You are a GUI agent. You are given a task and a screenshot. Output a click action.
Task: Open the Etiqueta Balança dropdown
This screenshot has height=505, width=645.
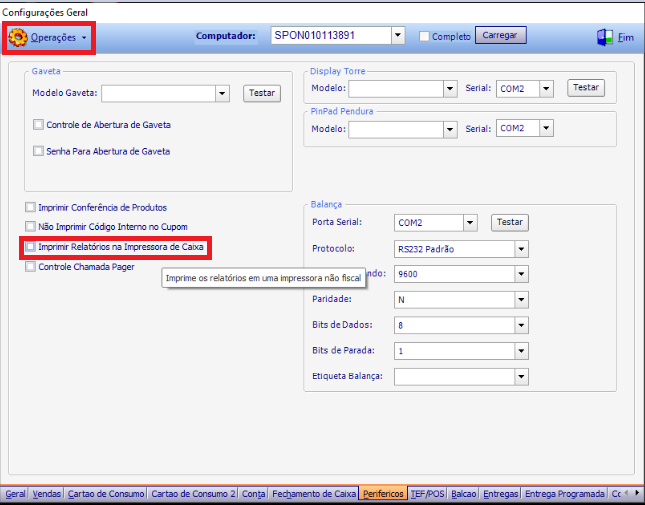(x=521, y=377)
